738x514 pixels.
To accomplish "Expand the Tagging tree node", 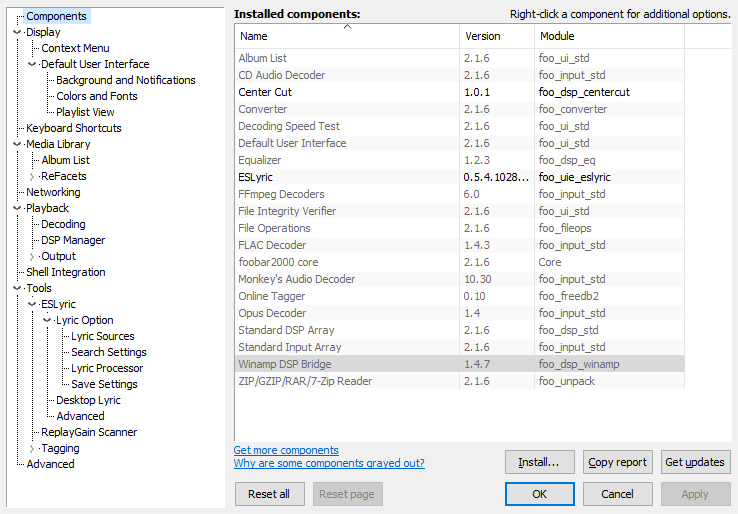I will [32, 448].
